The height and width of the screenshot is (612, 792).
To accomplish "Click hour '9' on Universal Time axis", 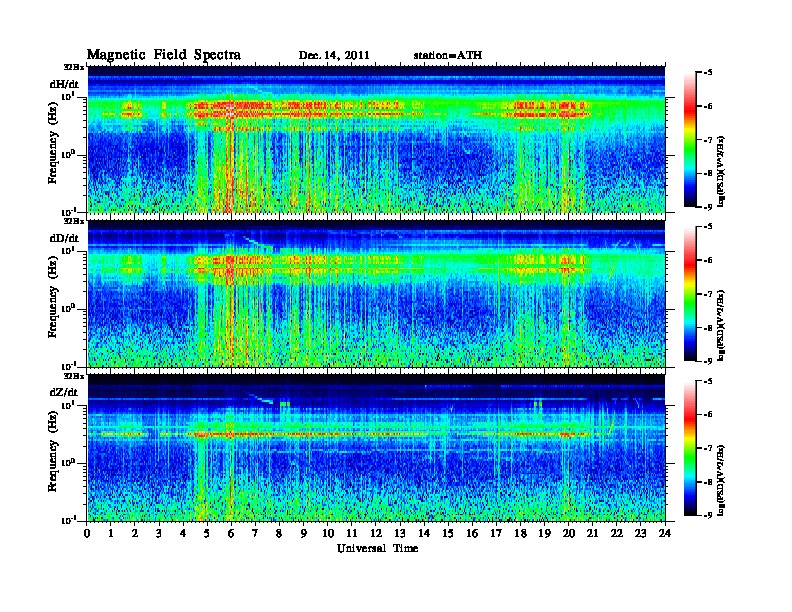I will pos(304,533).
